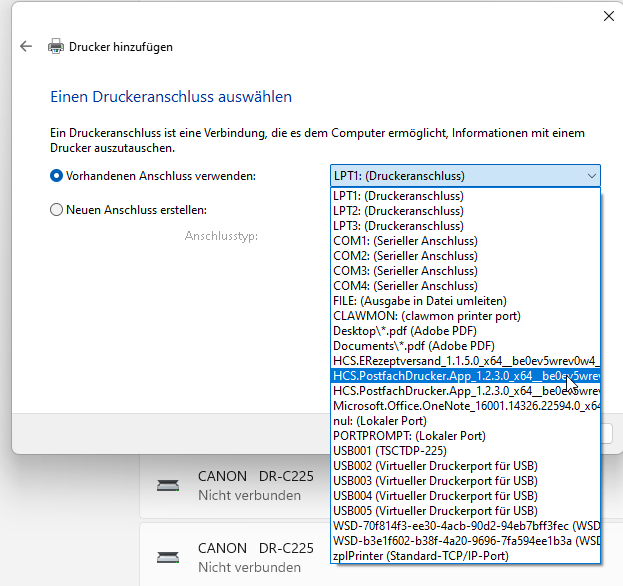Go back with the left arrow icon
The image size is (623, 586).
[26, 46]
